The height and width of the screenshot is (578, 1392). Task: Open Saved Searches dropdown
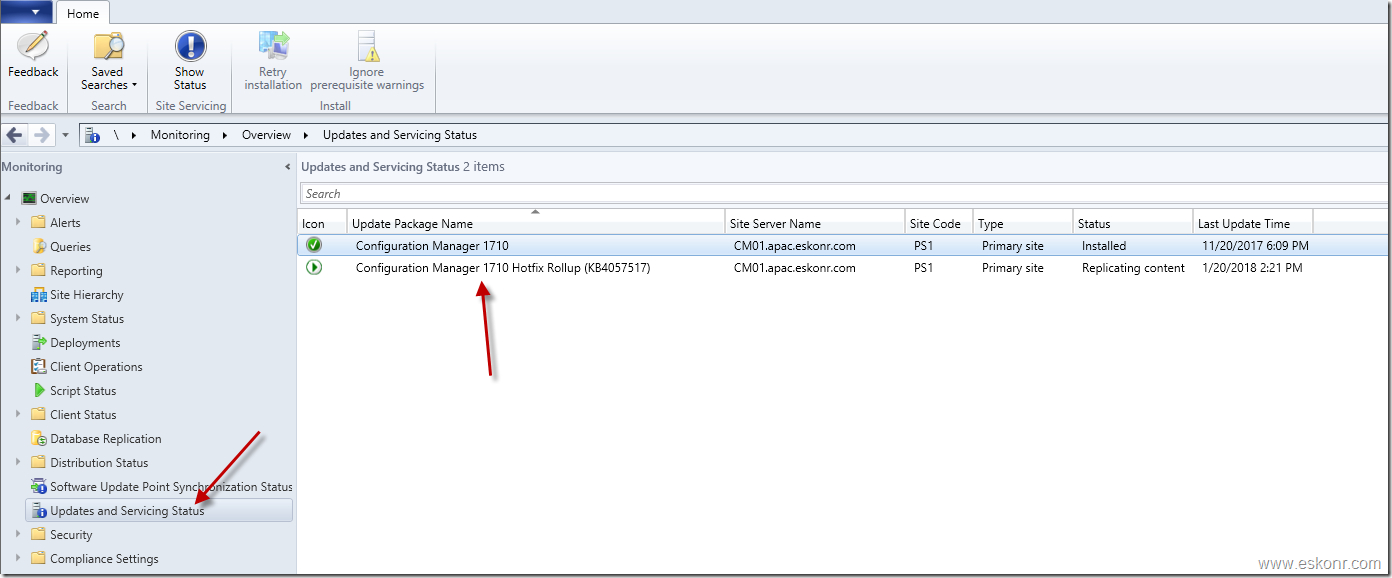pyautogui.click(x=108, y=62)
